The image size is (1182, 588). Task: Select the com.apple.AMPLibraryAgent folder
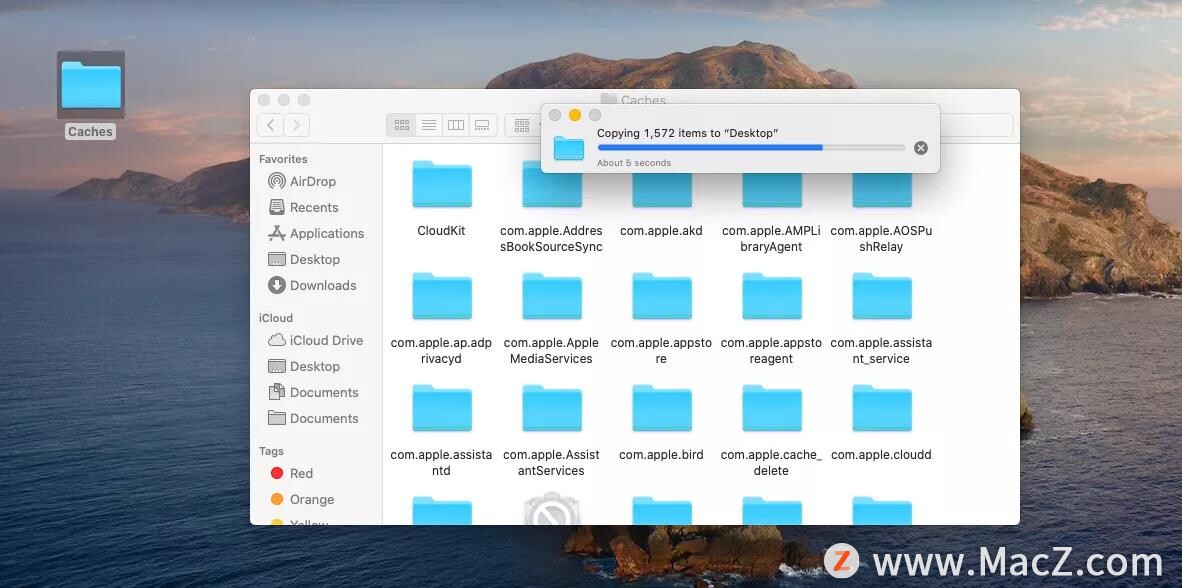pyautogui.click(x=771, y=209)
